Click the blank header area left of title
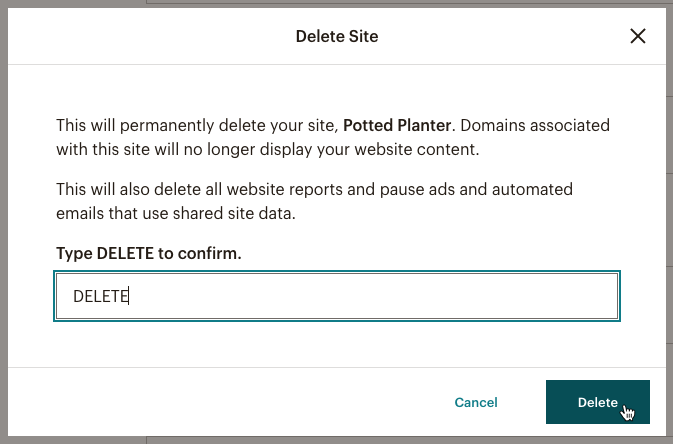This screenshot has height=444, width=673. (150, 36)
